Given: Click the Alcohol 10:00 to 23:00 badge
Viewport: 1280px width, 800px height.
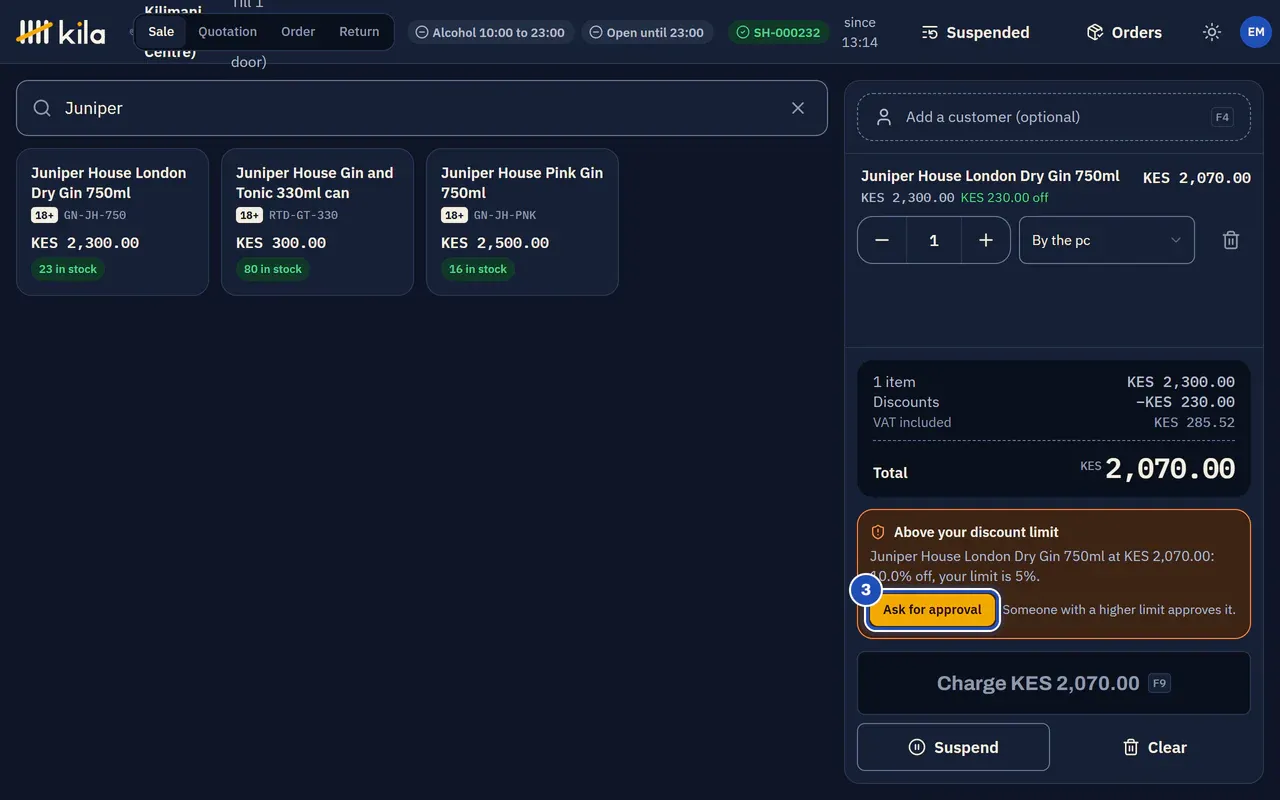Looking at the screenshot, I should pos(490,32).
